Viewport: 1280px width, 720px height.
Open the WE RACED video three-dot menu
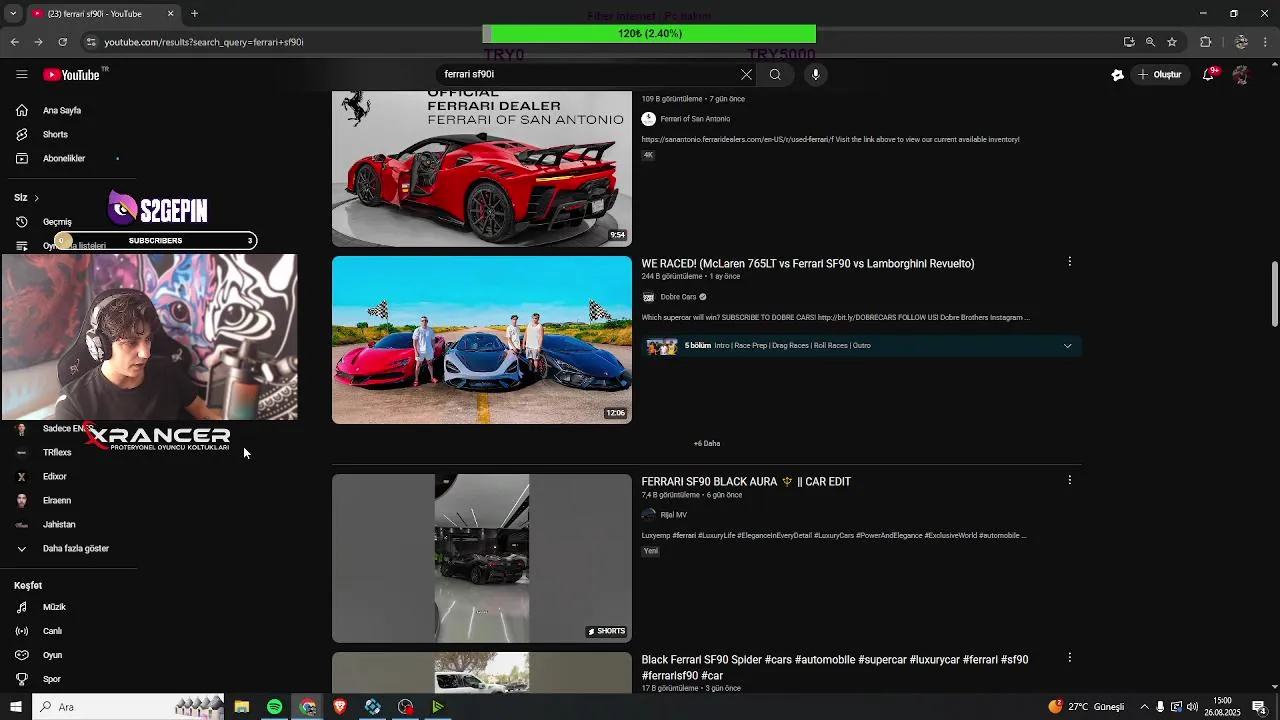(1069, 262)
